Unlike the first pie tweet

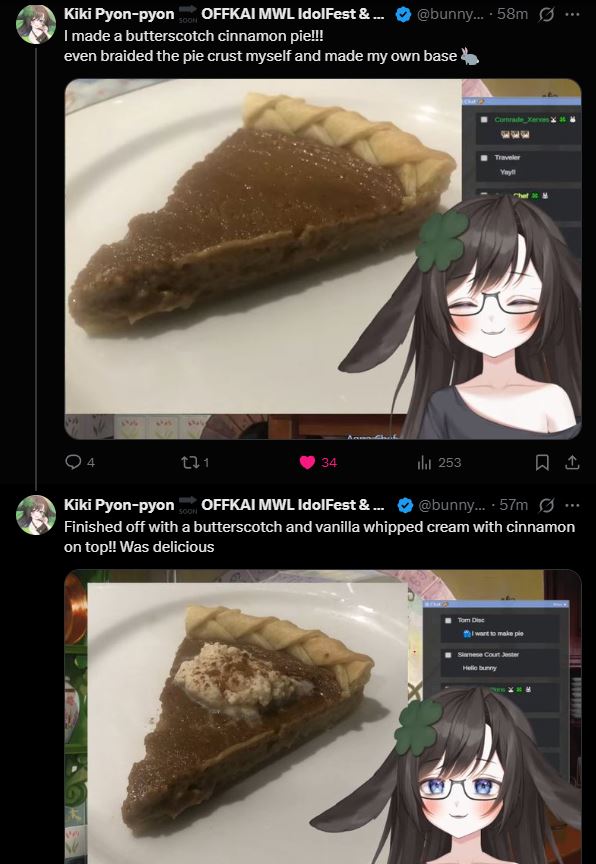318,462
